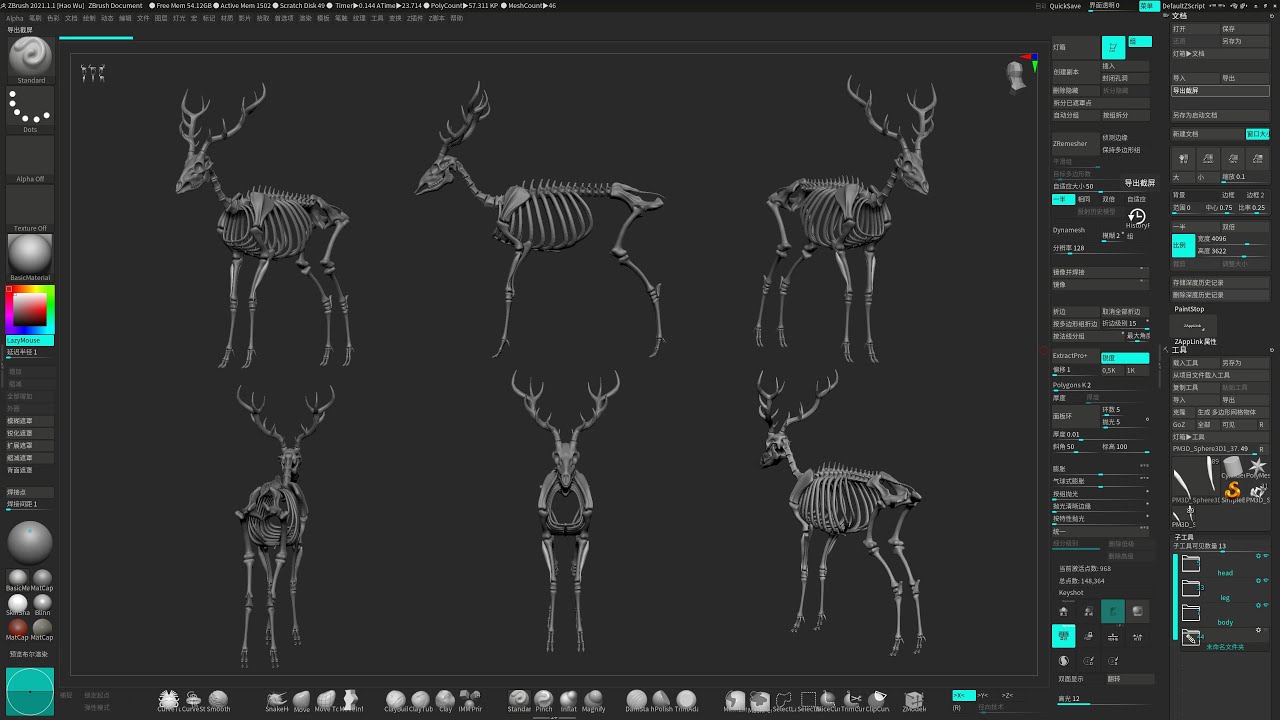Open settings gear of head folder
This screenshot has height=720, width=1280.
tap(1258, 556)
